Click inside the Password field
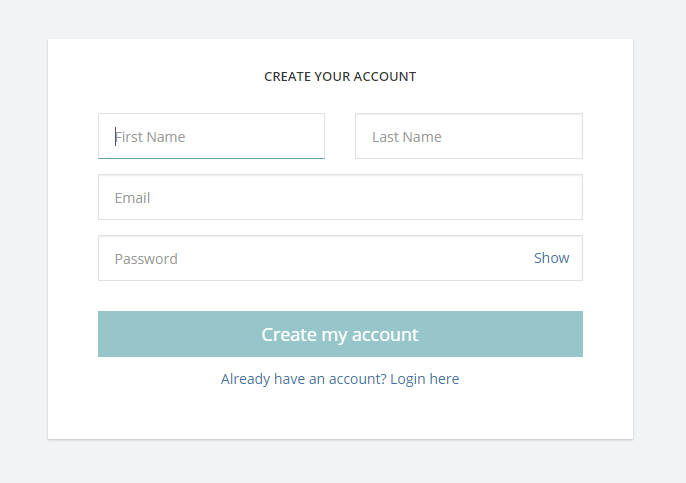Screen dimensions: 686x483 tap(310, 258)
